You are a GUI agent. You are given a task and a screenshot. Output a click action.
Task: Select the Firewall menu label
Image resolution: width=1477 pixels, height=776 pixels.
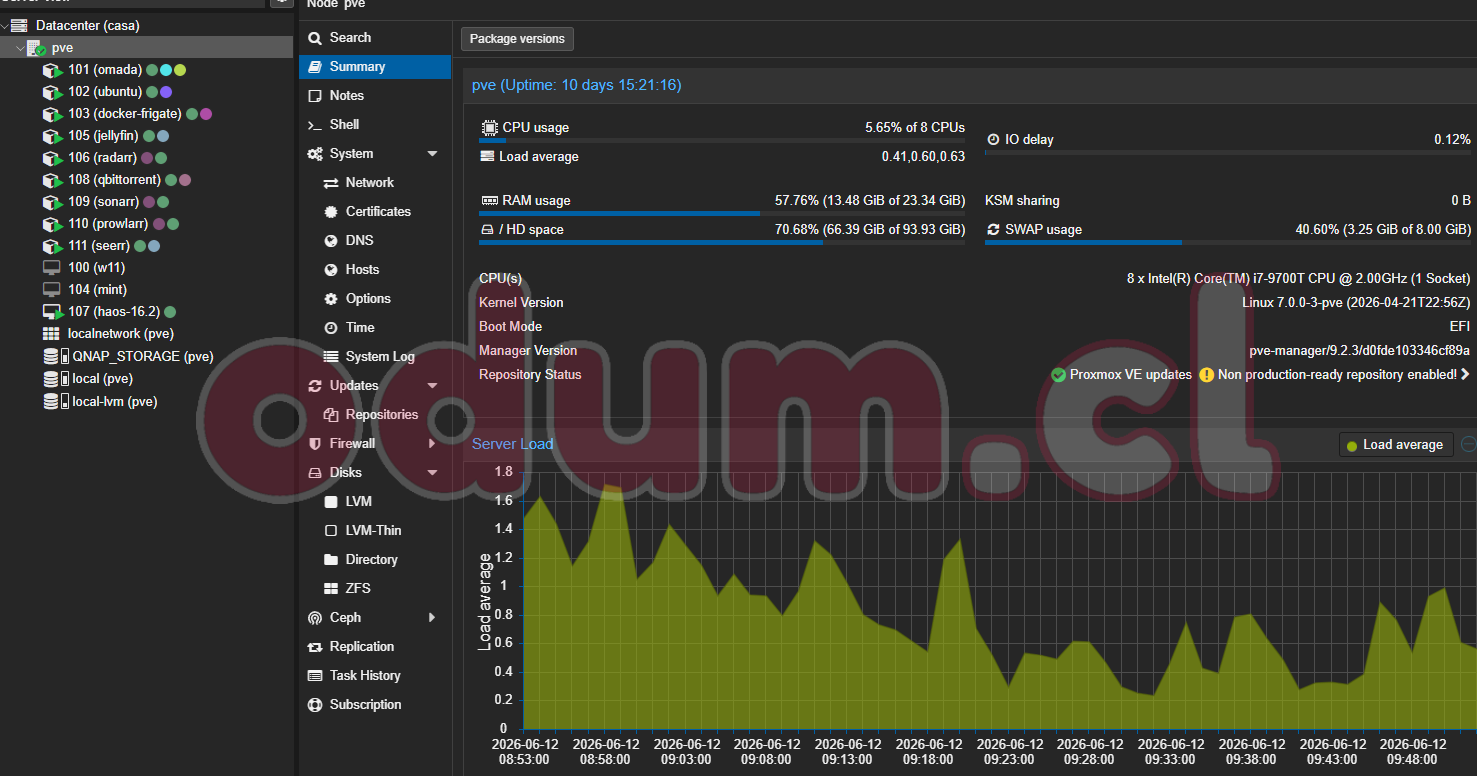pos(352,444)
